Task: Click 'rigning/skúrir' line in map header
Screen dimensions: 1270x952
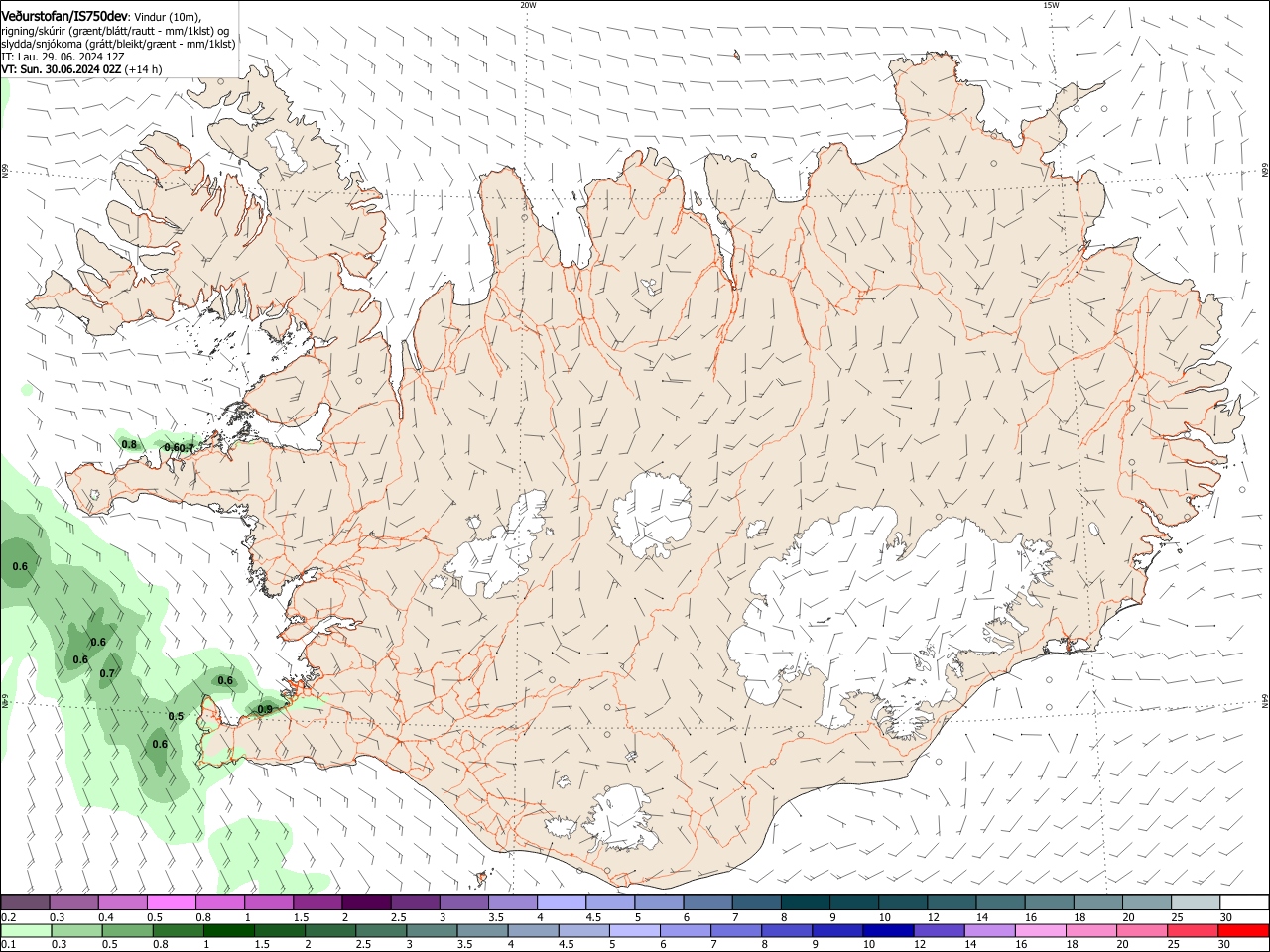Action: pos(115,31)
